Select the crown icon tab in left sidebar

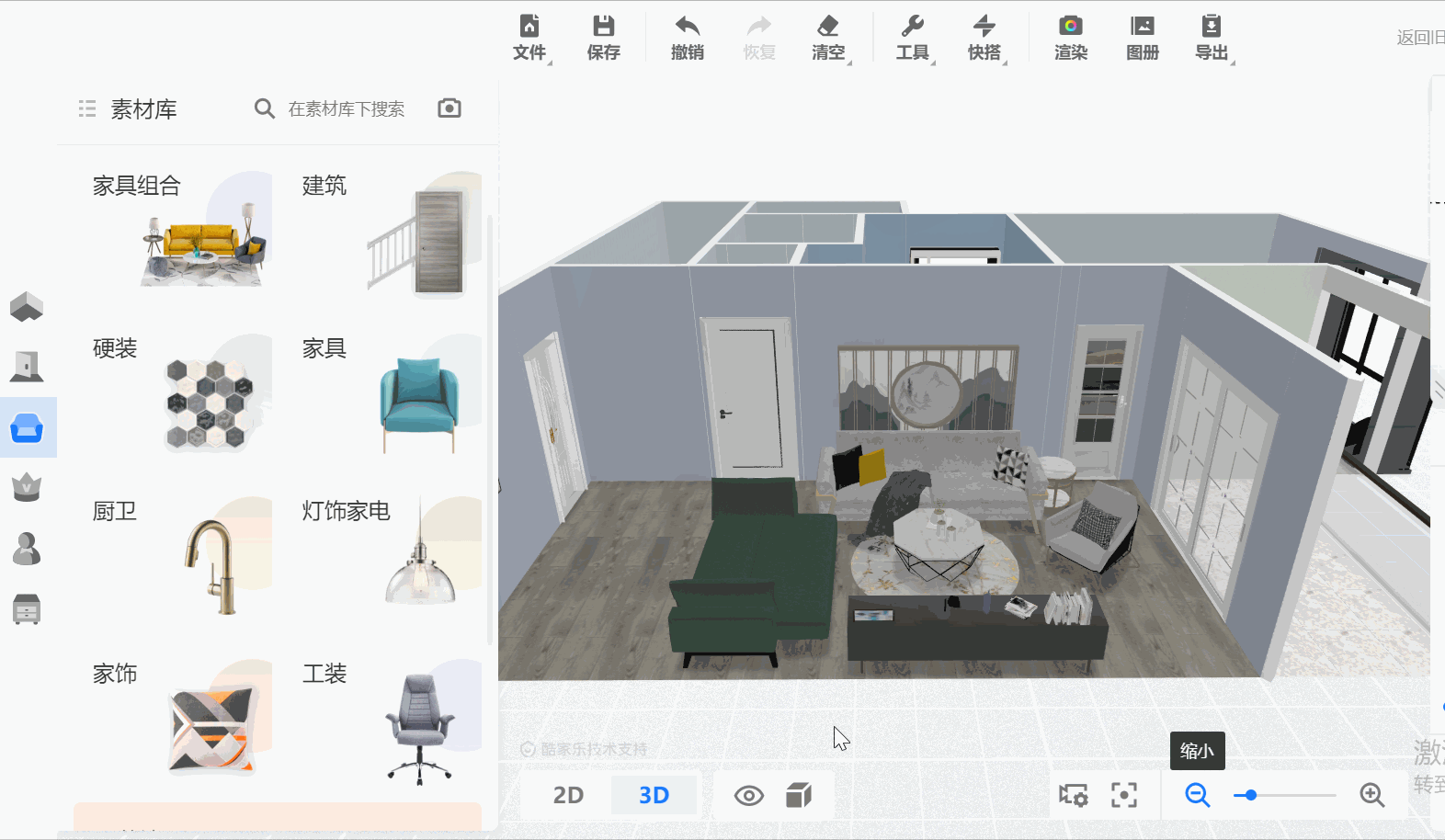coord(27,487)
